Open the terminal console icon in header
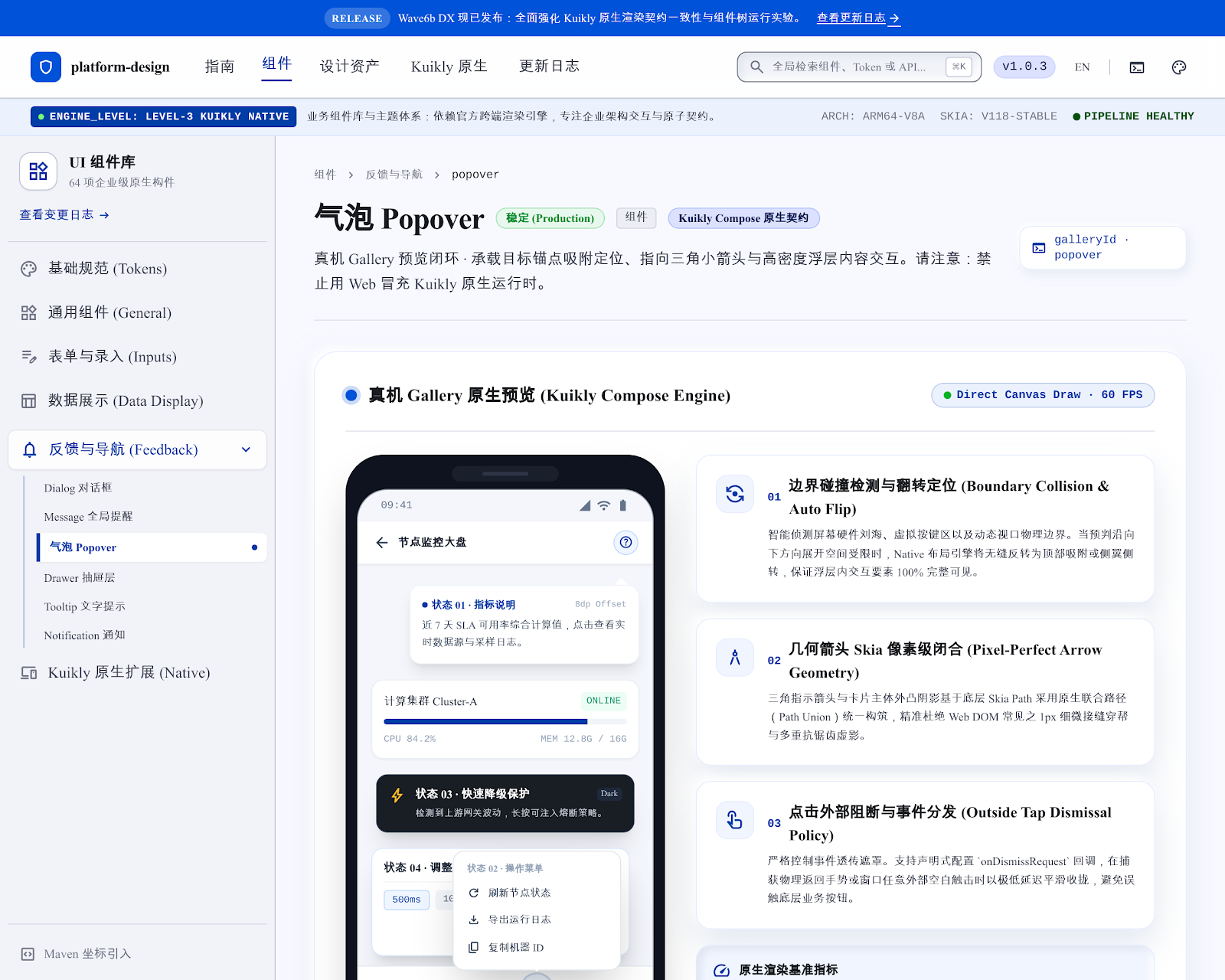 [1137, 67]
